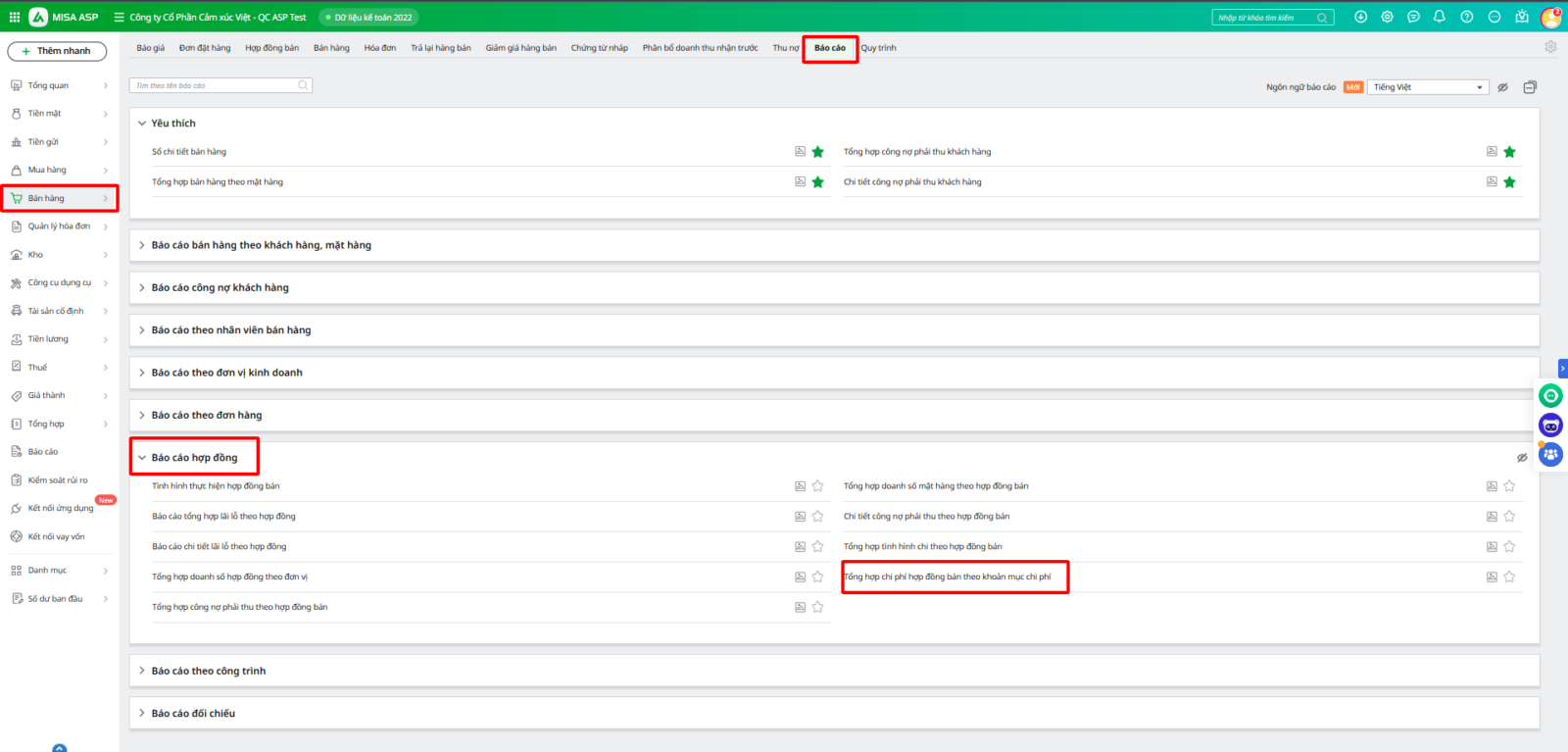Click the user avatar profile icon
This screenshot has height=752, width=1568.
pos(1550,18)
